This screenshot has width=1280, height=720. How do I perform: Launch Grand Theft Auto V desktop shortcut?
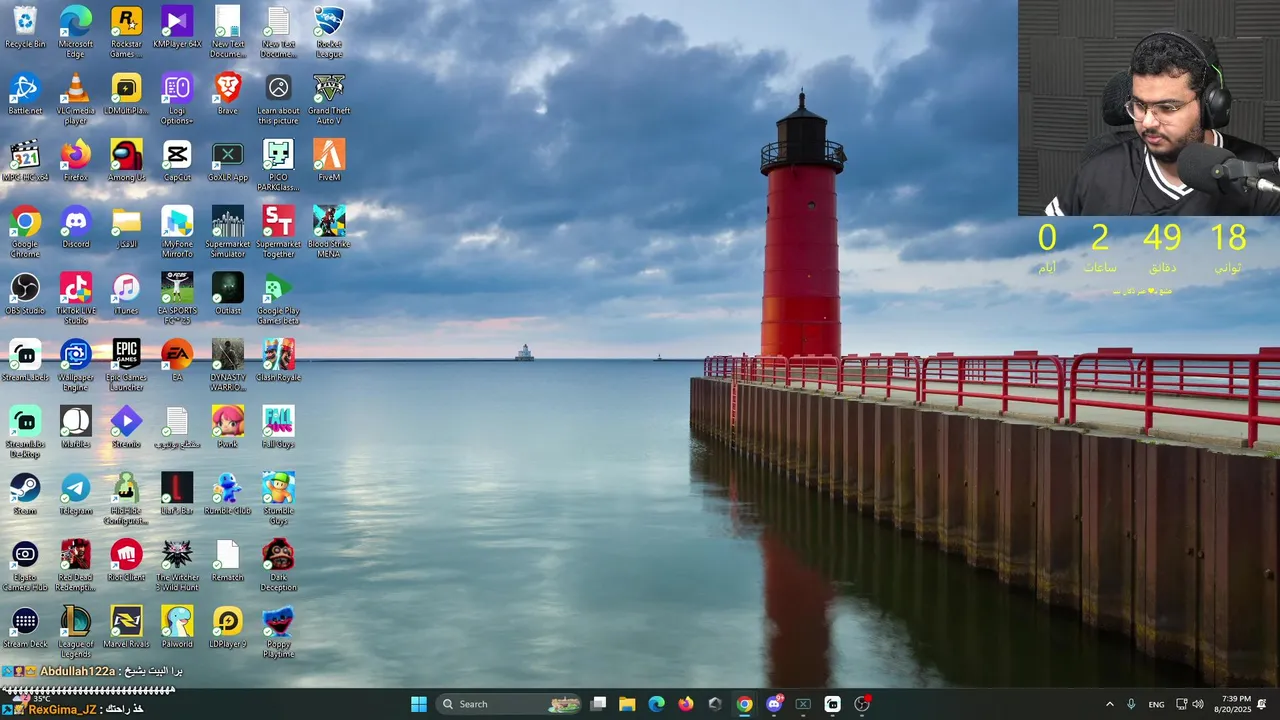(329, 99)
